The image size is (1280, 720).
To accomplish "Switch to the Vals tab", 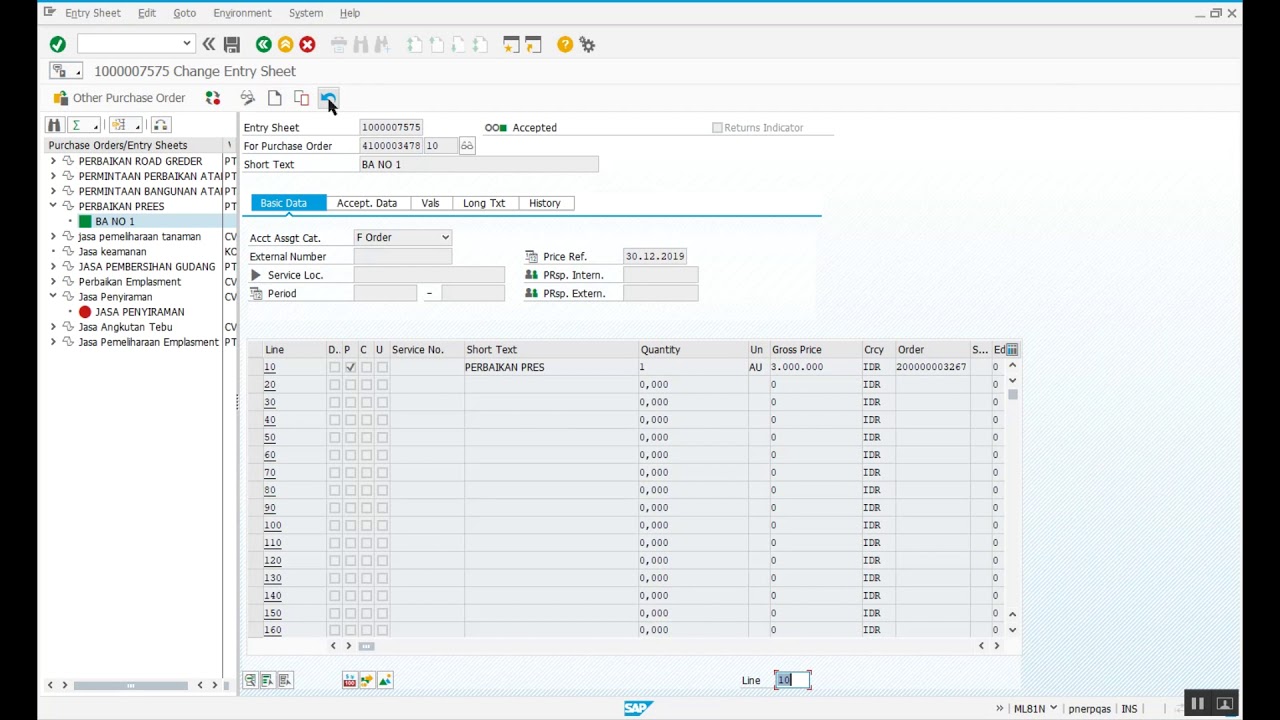I will coord(430,203).
